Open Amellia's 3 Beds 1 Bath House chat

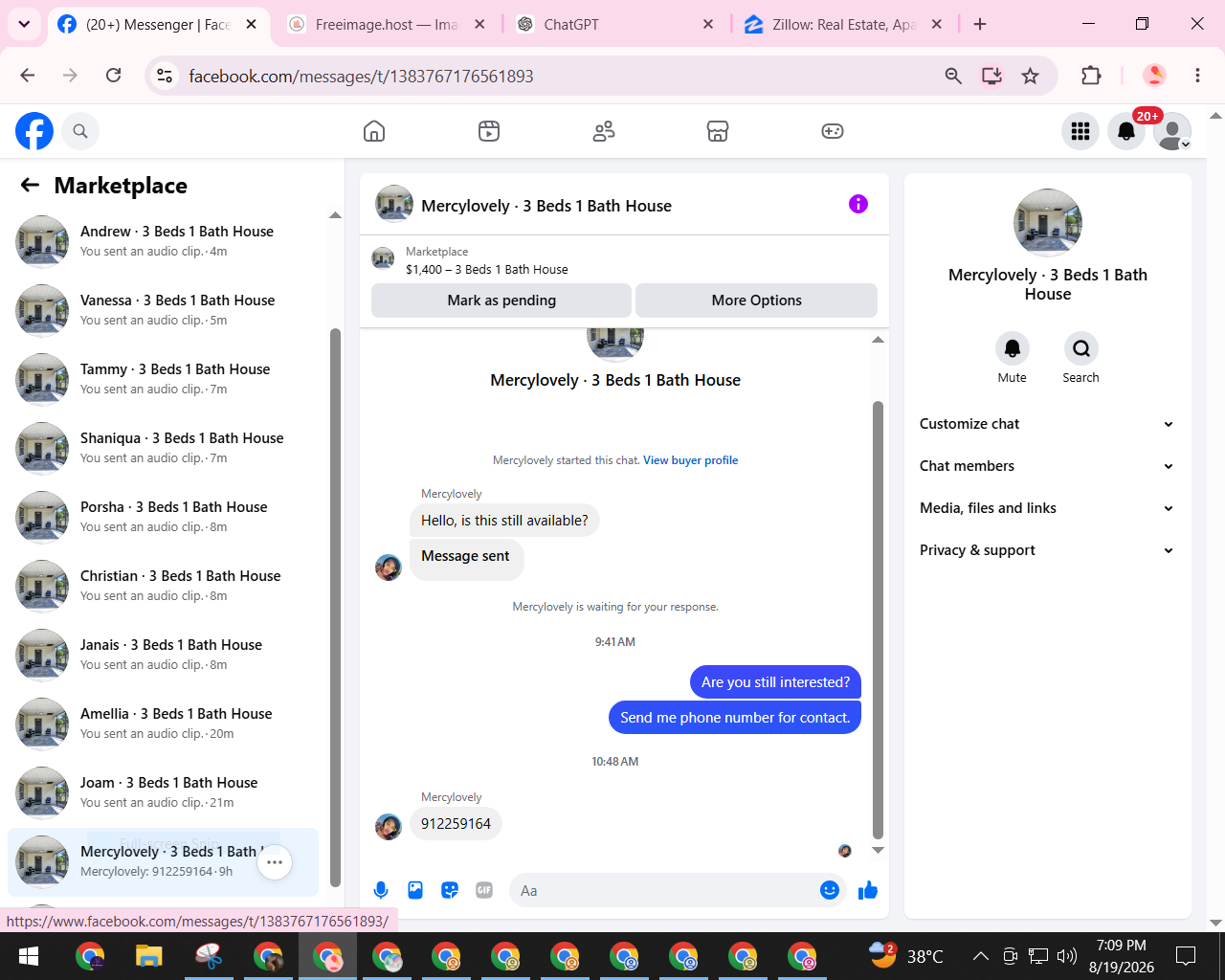(163, 724)
